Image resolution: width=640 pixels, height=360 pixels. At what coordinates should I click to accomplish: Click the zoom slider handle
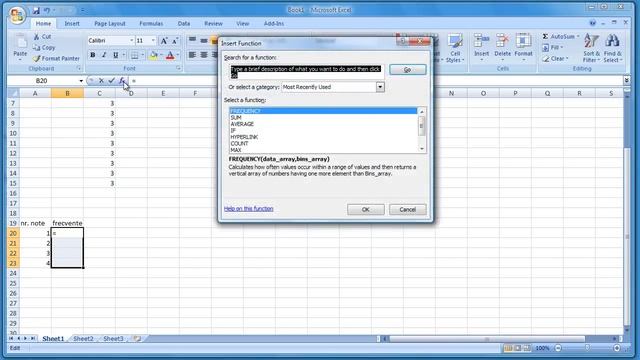click(587, 348)
